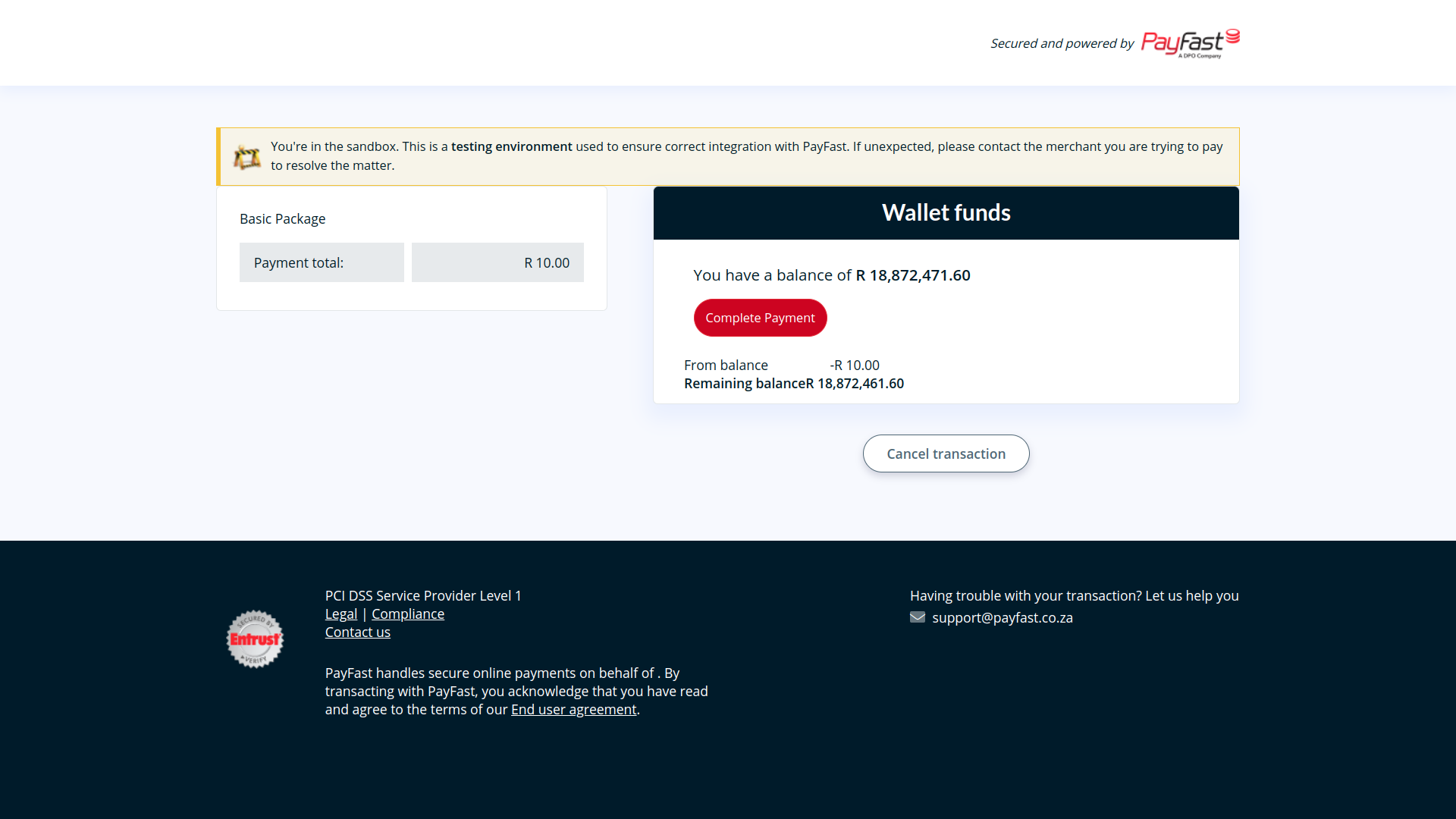Click the Entrust secured seal badge

255,639
